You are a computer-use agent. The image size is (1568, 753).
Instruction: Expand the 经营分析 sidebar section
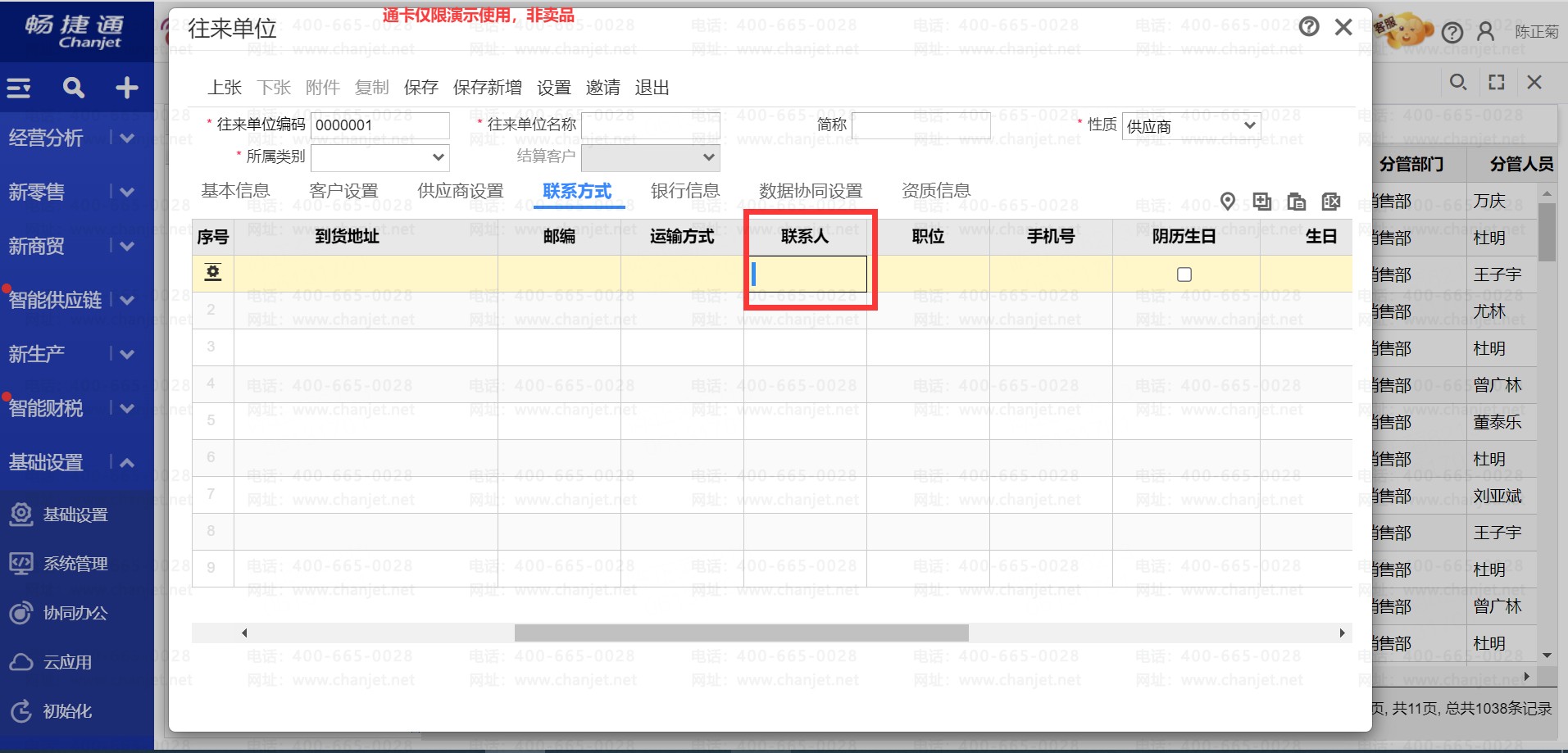(126, 138)
